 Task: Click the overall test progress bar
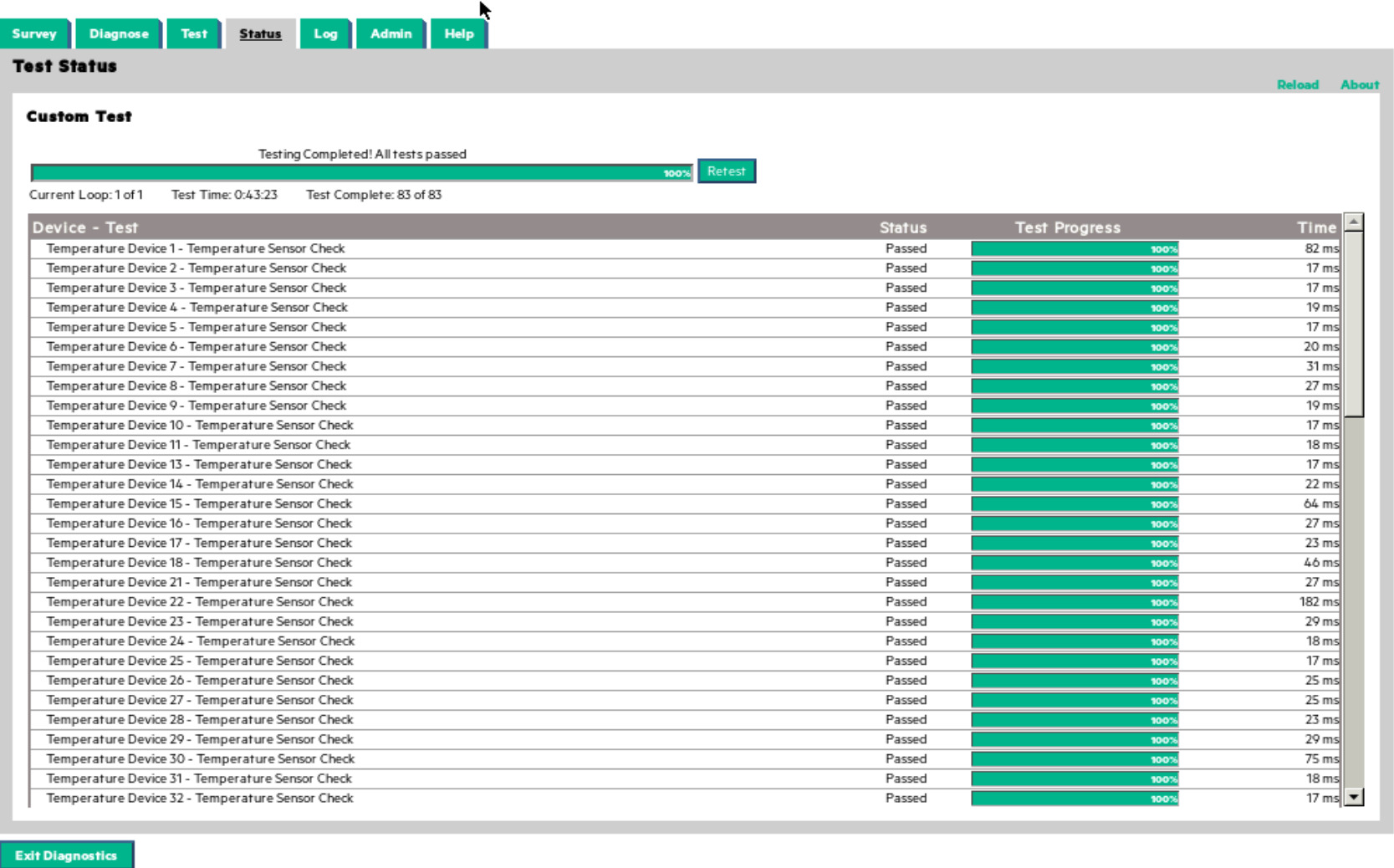click(x=361, y=173)
